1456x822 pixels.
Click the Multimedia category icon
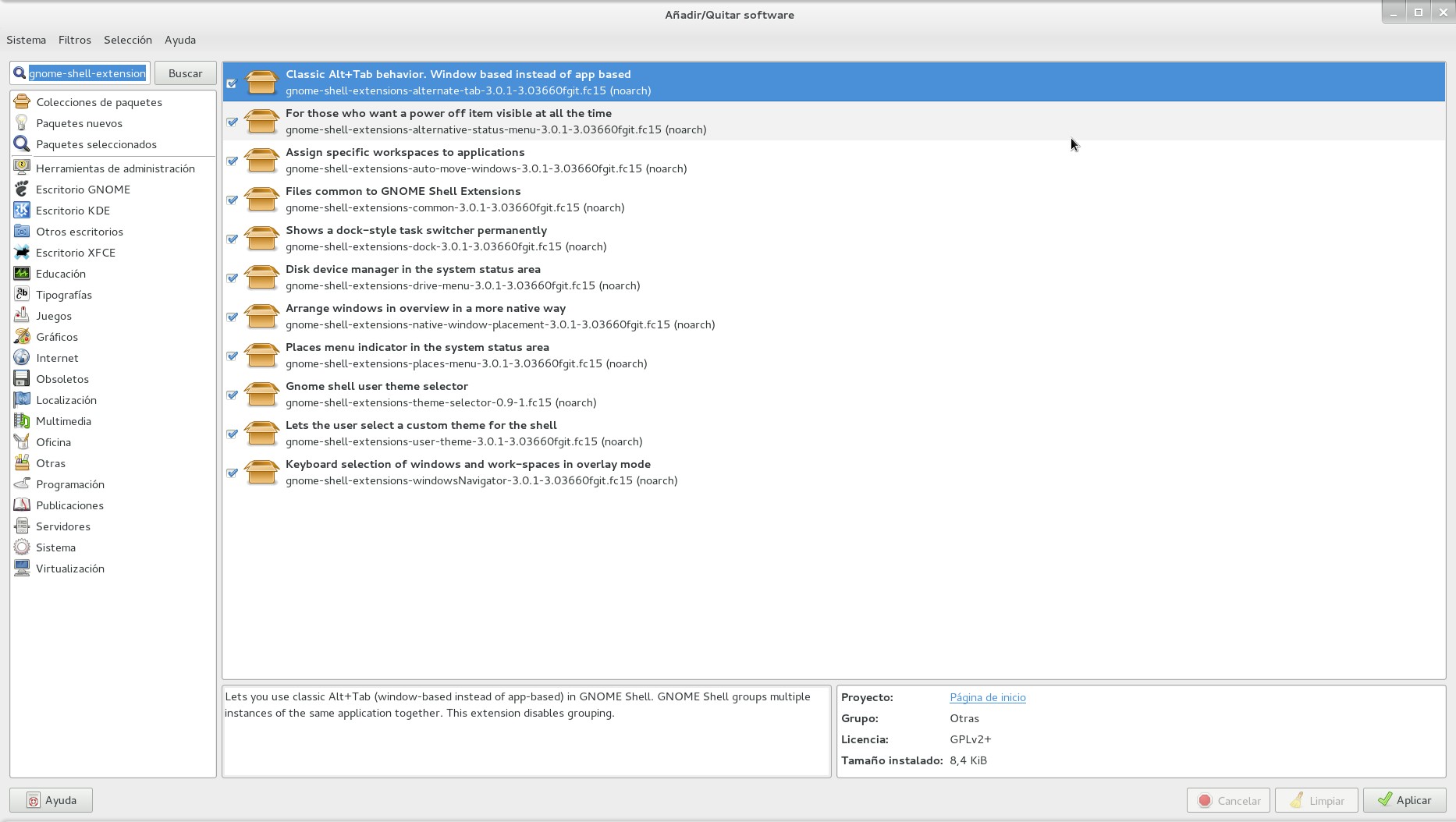pyautogui.click(x=22, y=421)
